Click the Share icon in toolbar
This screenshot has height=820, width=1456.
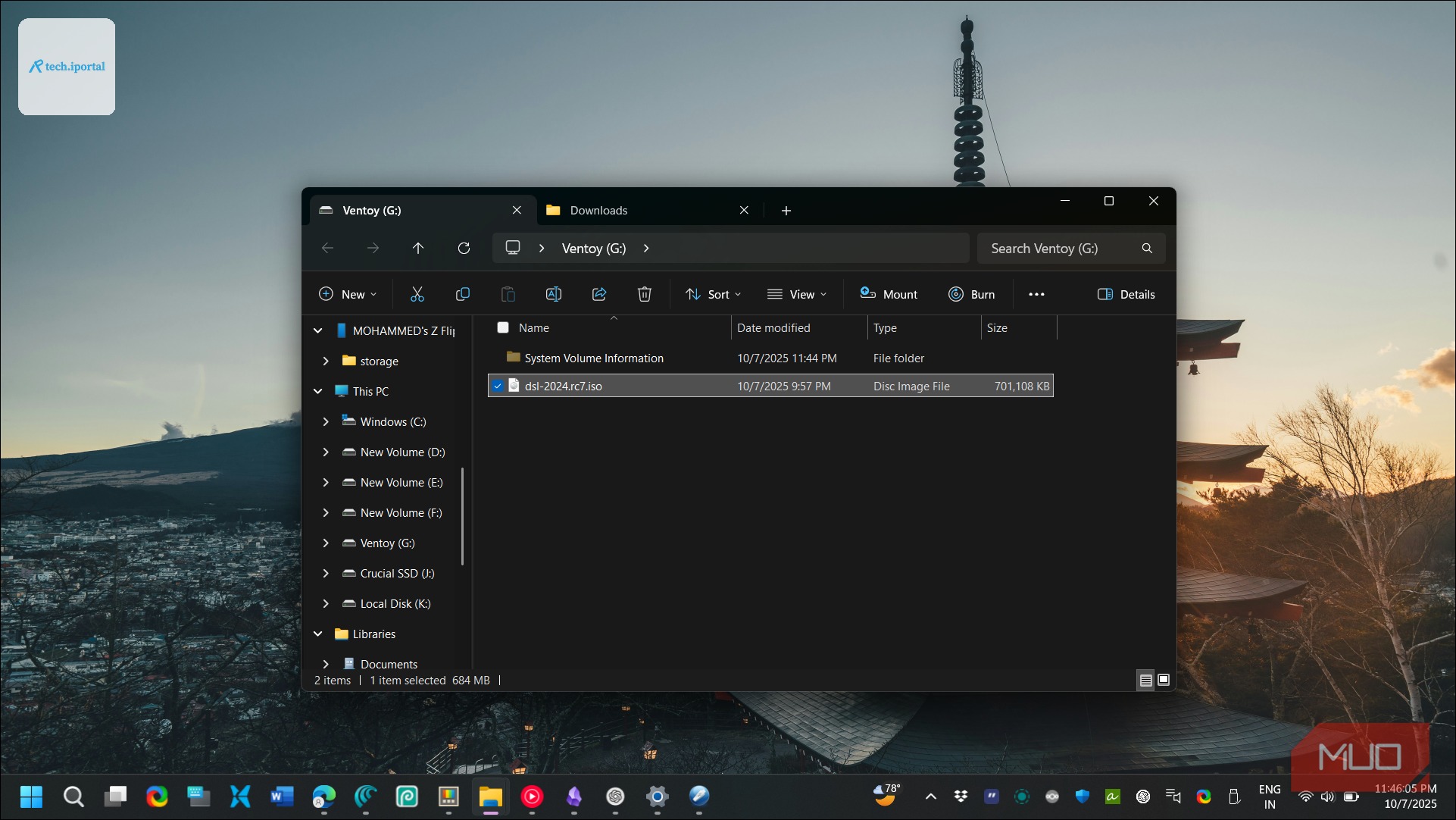[x=599, y=294]
